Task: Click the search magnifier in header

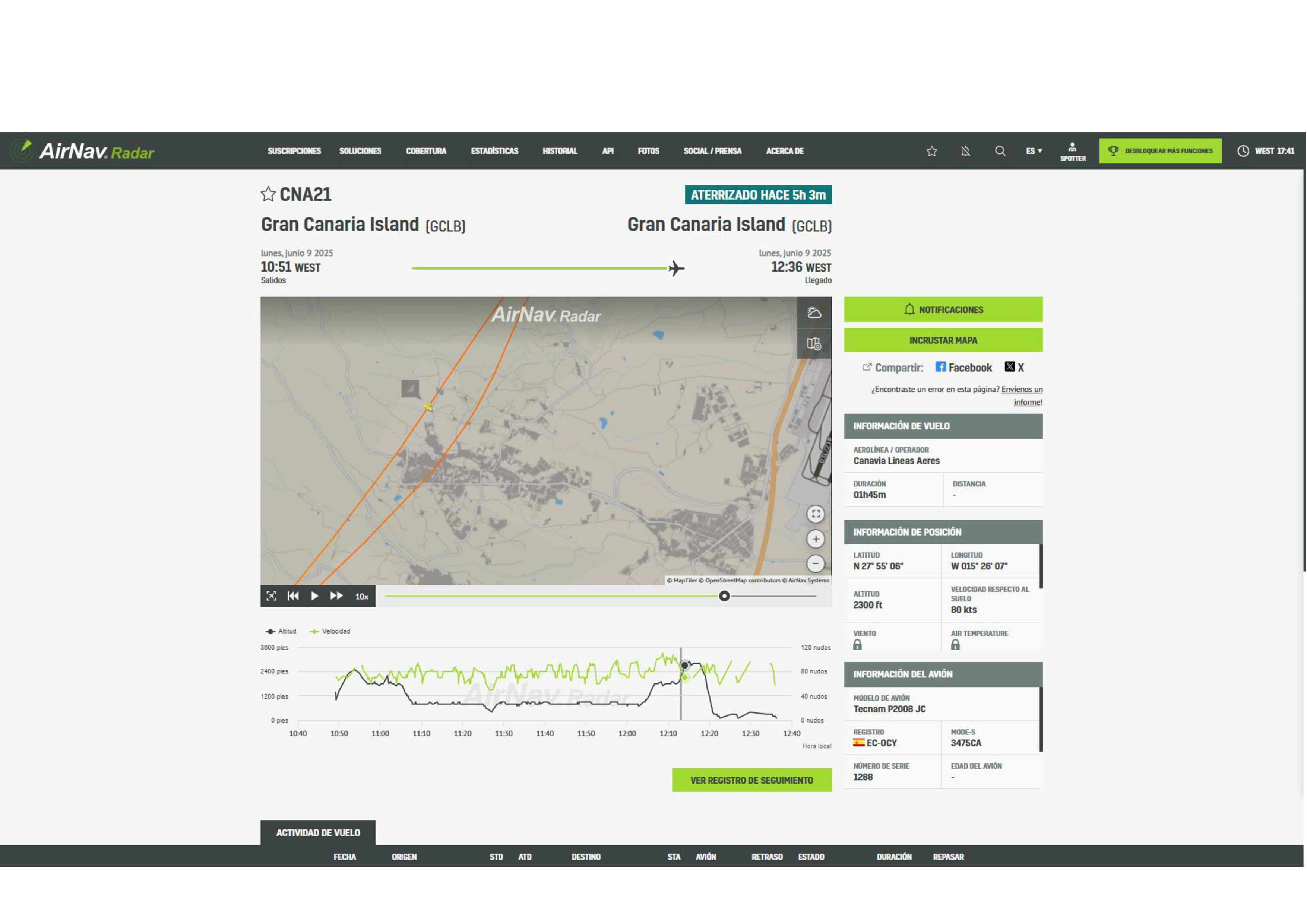Action: pos(1000,151)
